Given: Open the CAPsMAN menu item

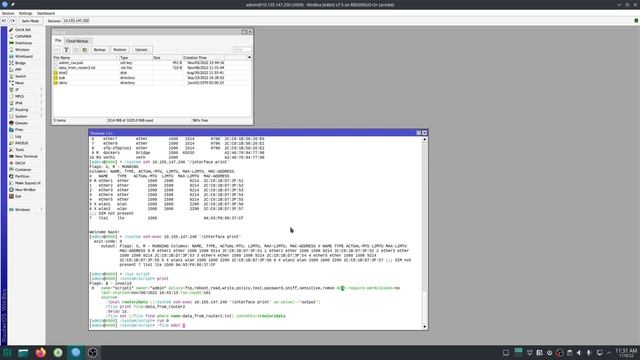Looking at the screenshot, I should 23,36.
